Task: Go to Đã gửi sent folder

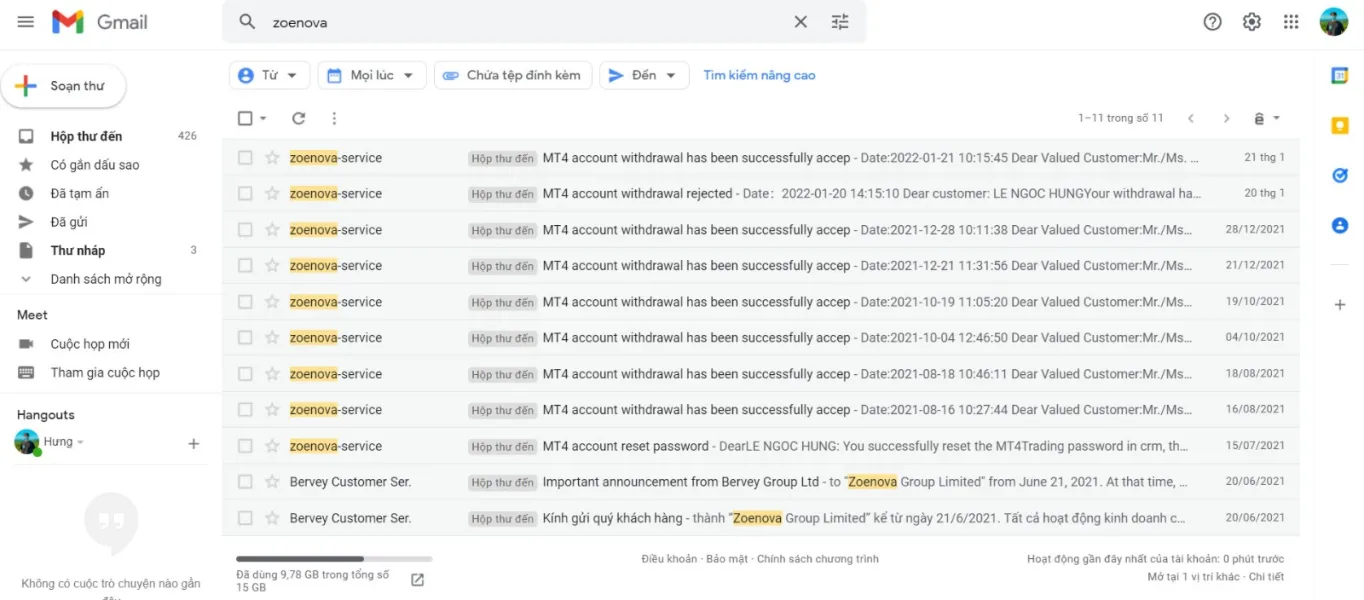Action: 69,222
